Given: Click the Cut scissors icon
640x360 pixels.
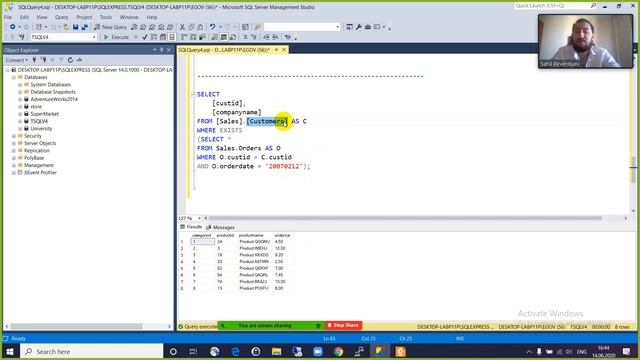Looking at the screenshot, I should (182, 27).
